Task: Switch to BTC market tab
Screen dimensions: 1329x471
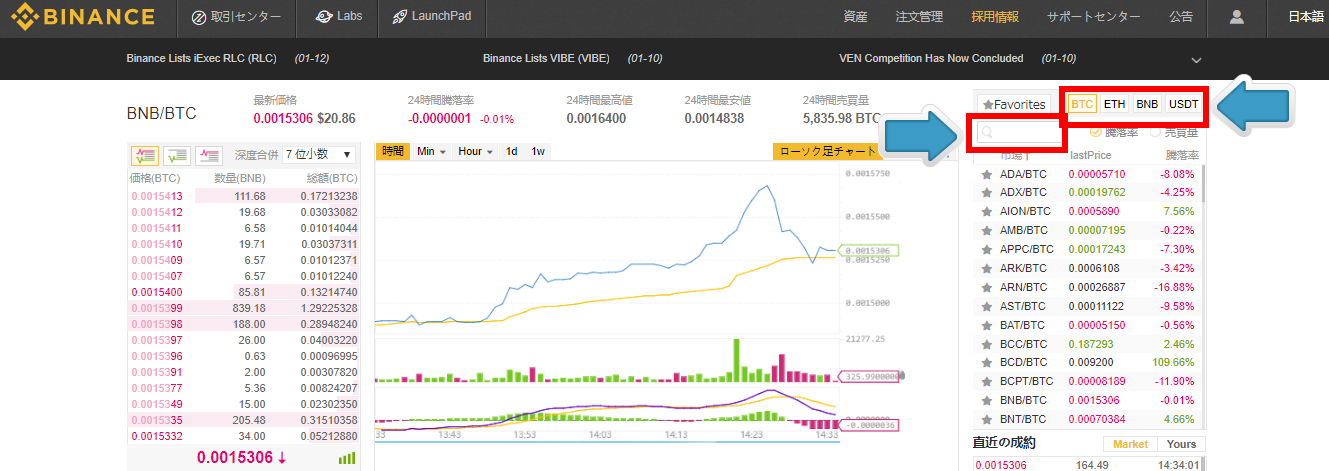Action: (1083, 103)
